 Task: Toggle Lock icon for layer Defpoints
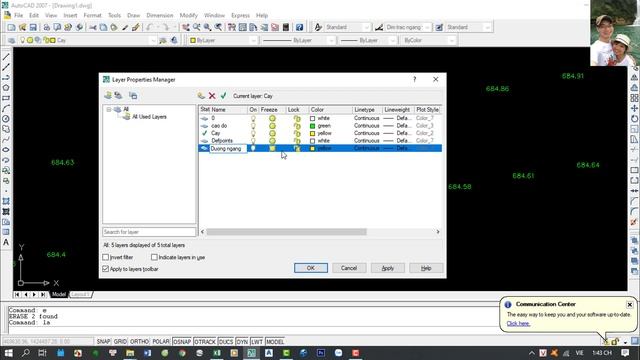point(297,141)
